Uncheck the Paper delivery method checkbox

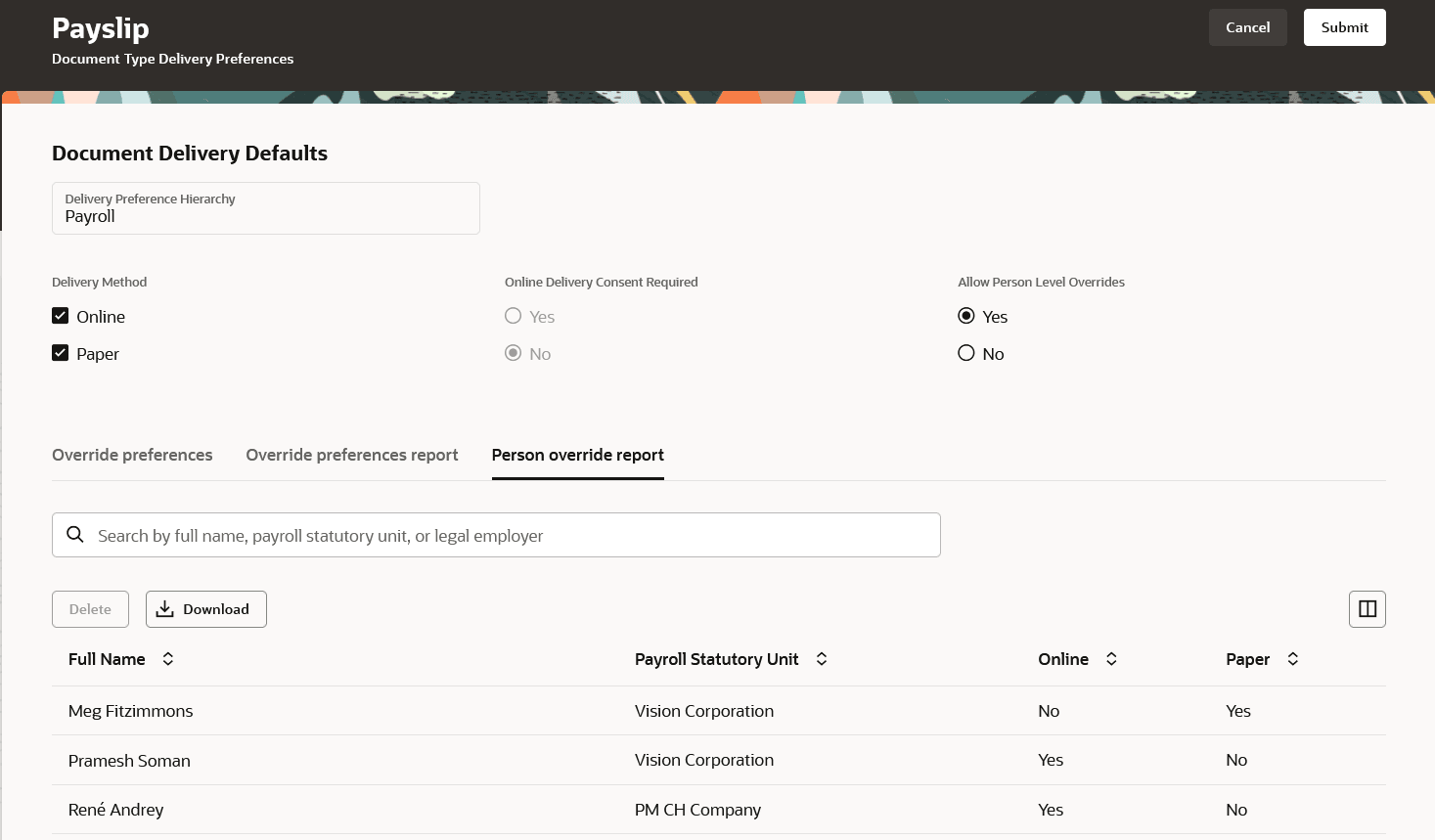[61, 353]
